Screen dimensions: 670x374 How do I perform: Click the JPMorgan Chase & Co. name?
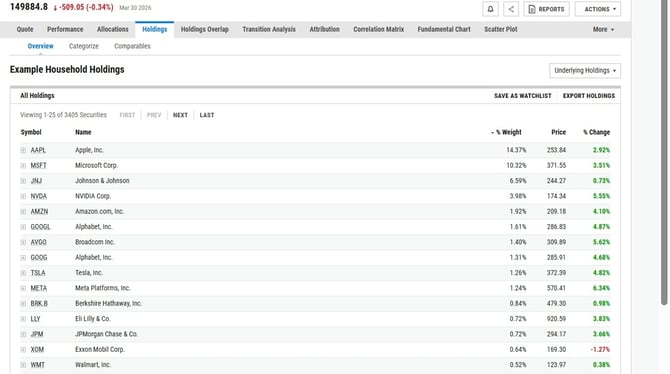coord(106,334)
